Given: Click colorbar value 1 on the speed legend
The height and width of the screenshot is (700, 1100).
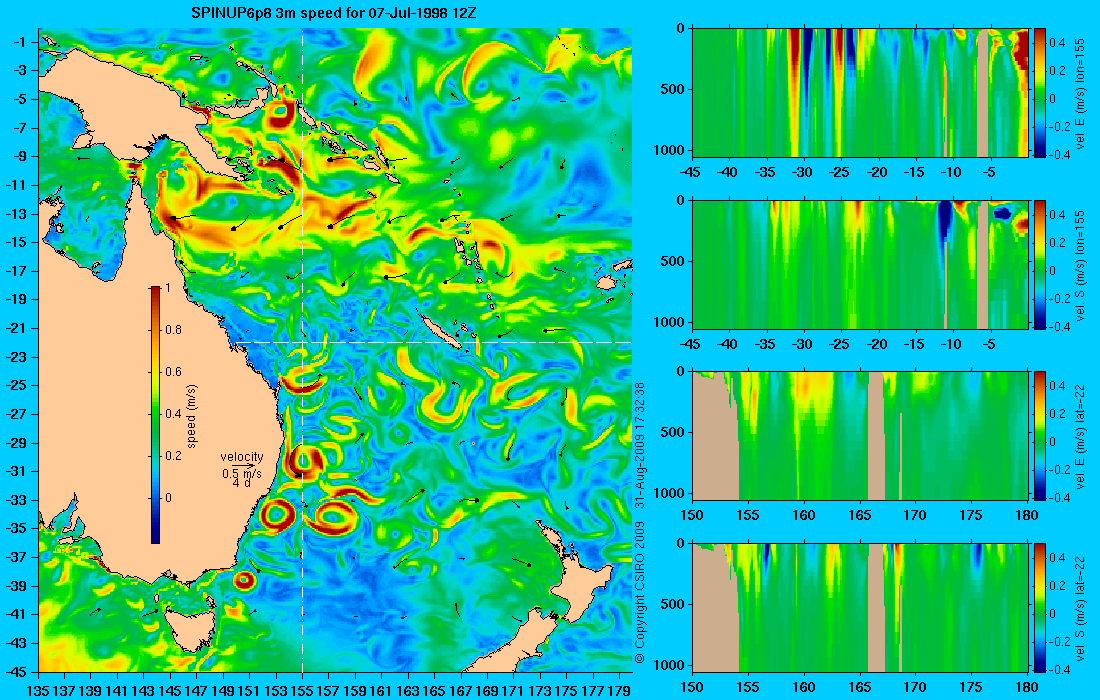Looking at the screenshot, I should (167, 288).
